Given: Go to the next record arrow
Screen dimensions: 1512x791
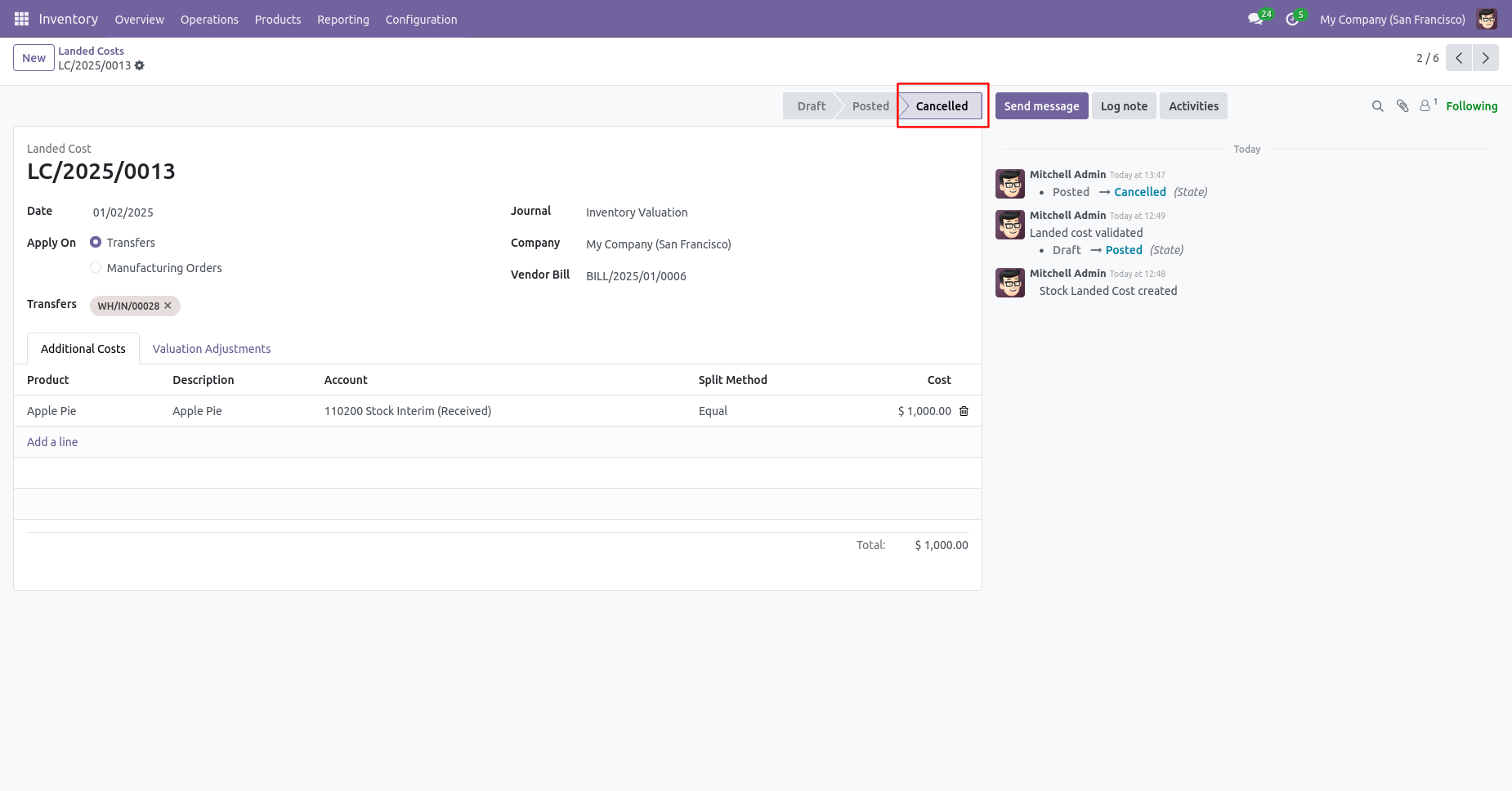Looking at the screenshot, I should (1486, 58).
